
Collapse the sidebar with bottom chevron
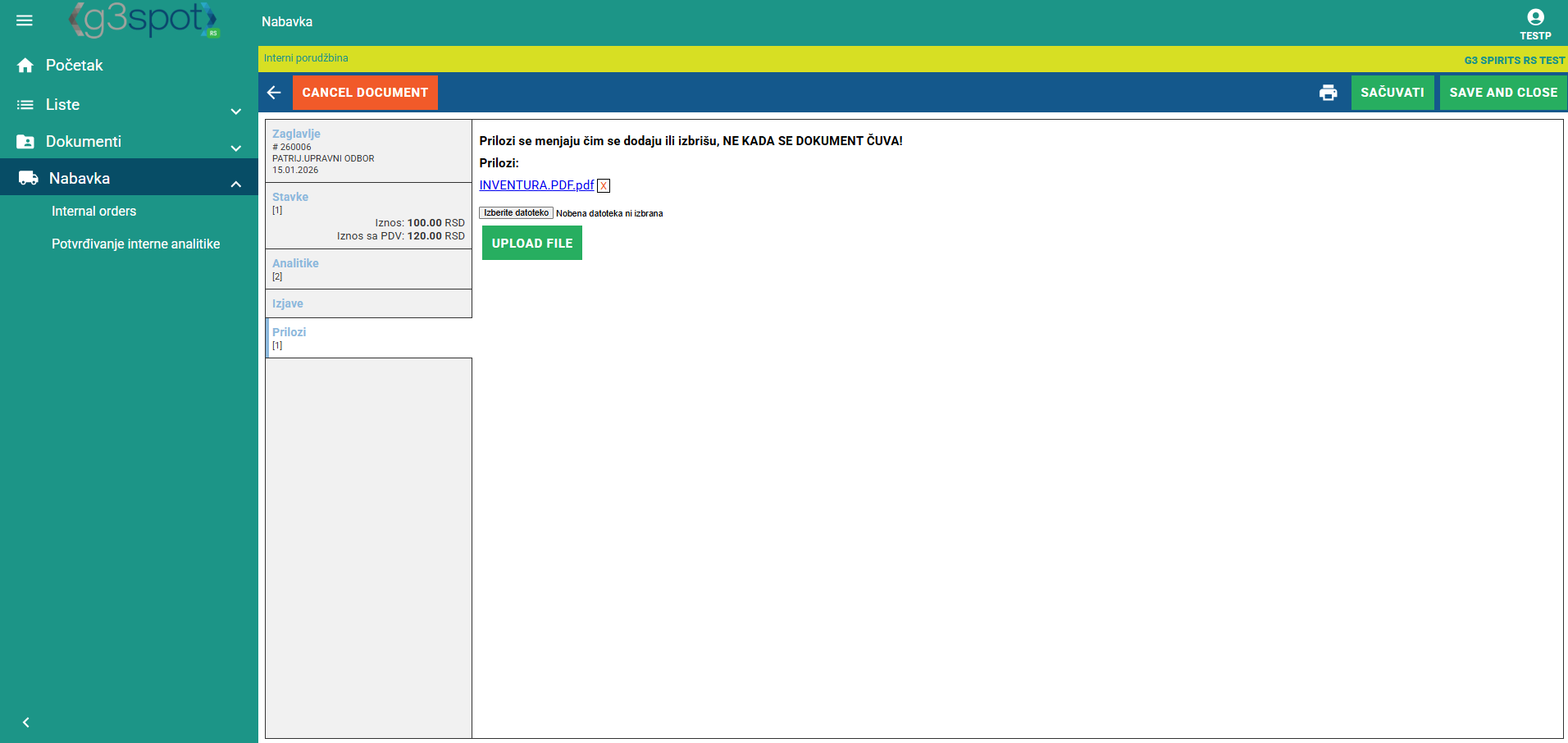pos(26,722)
